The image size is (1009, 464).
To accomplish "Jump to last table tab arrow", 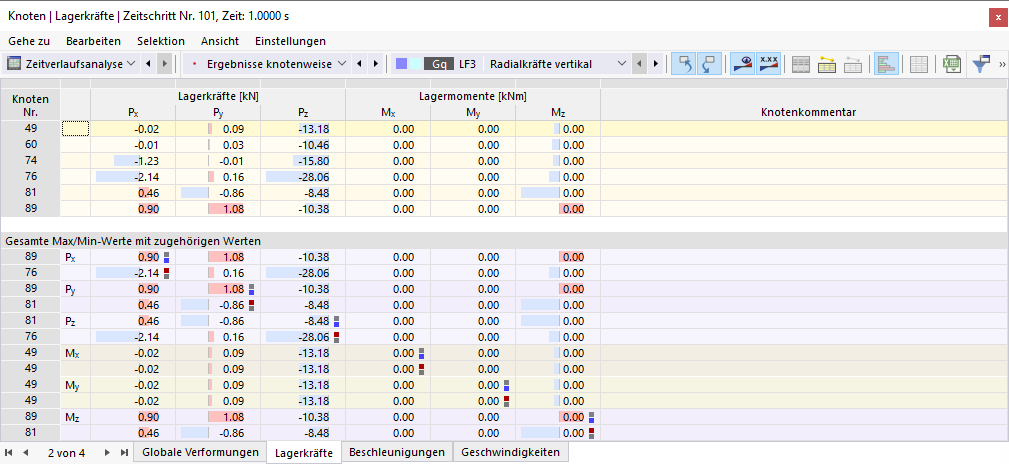I will 124,452.
